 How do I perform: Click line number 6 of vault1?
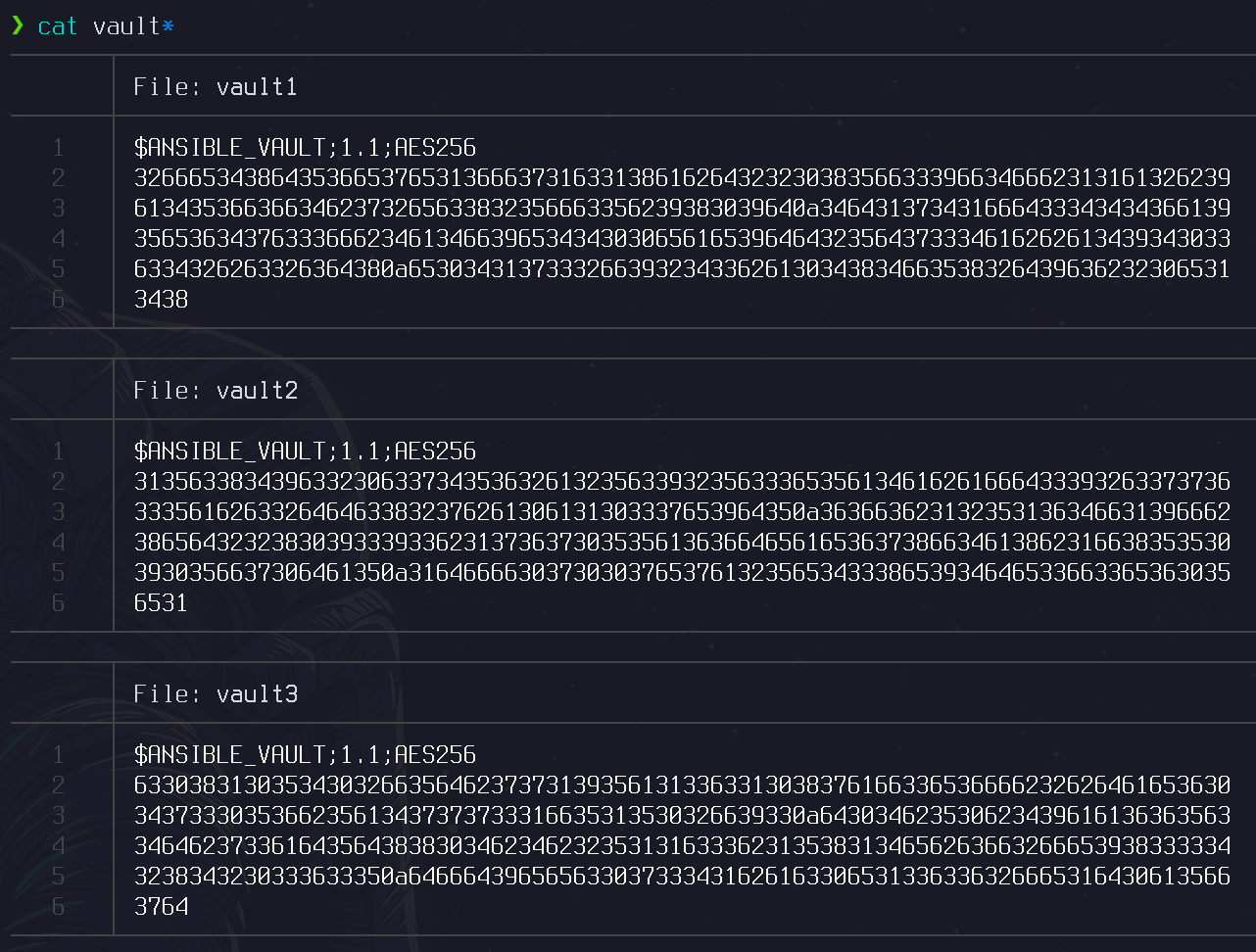click(58, 300)
